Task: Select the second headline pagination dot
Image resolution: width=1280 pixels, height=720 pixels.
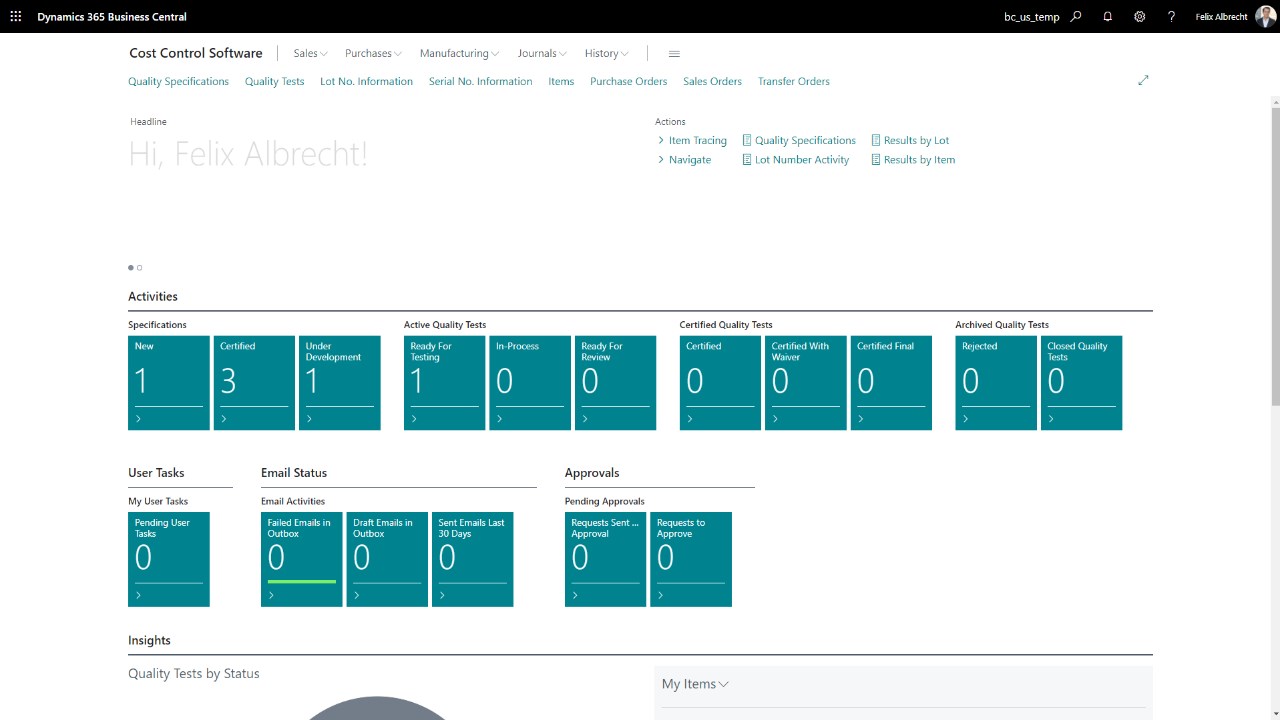Action: point(140,268)
